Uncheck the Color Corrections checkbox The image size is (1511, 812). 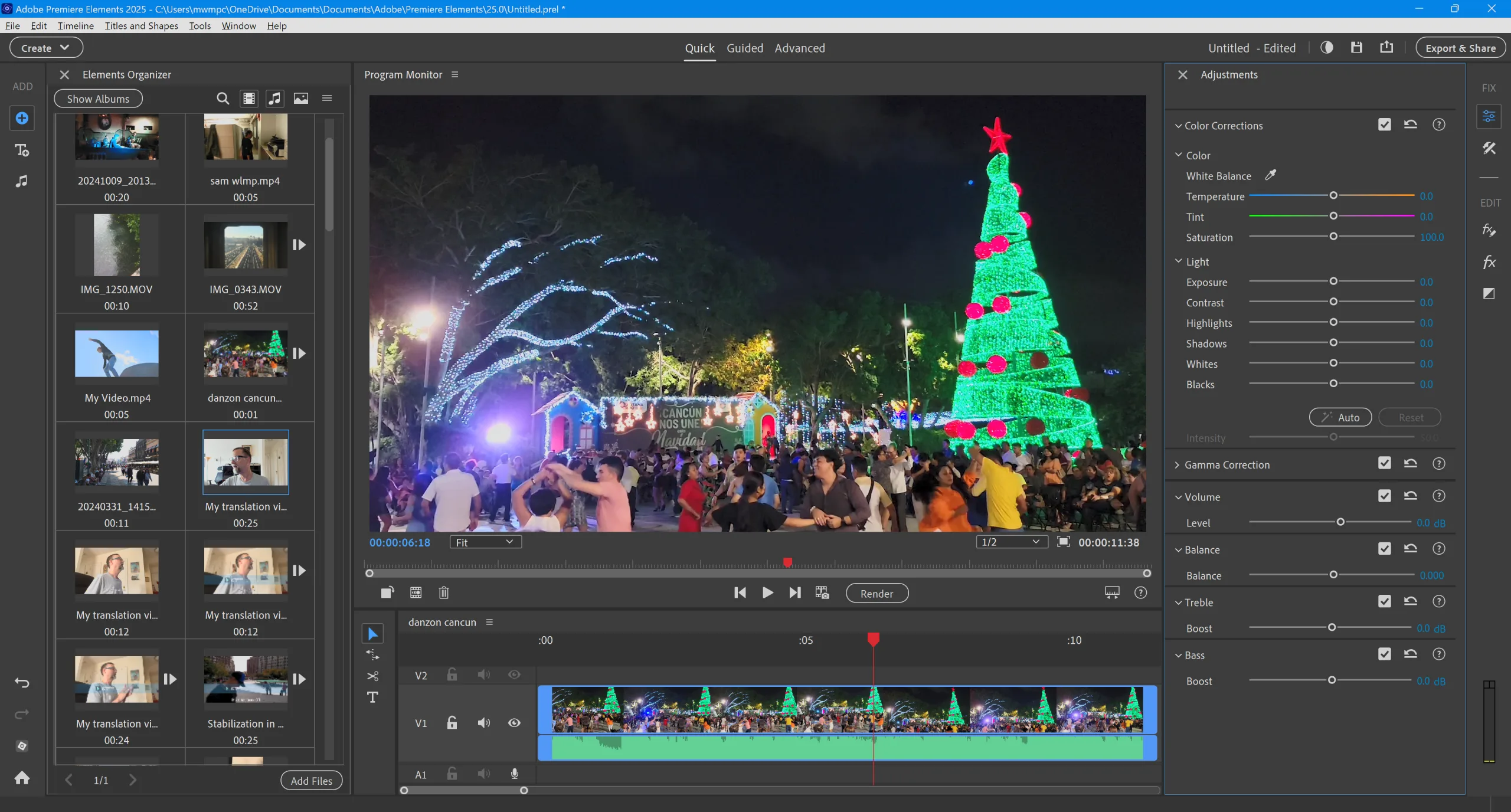(x=1385, y=125)
